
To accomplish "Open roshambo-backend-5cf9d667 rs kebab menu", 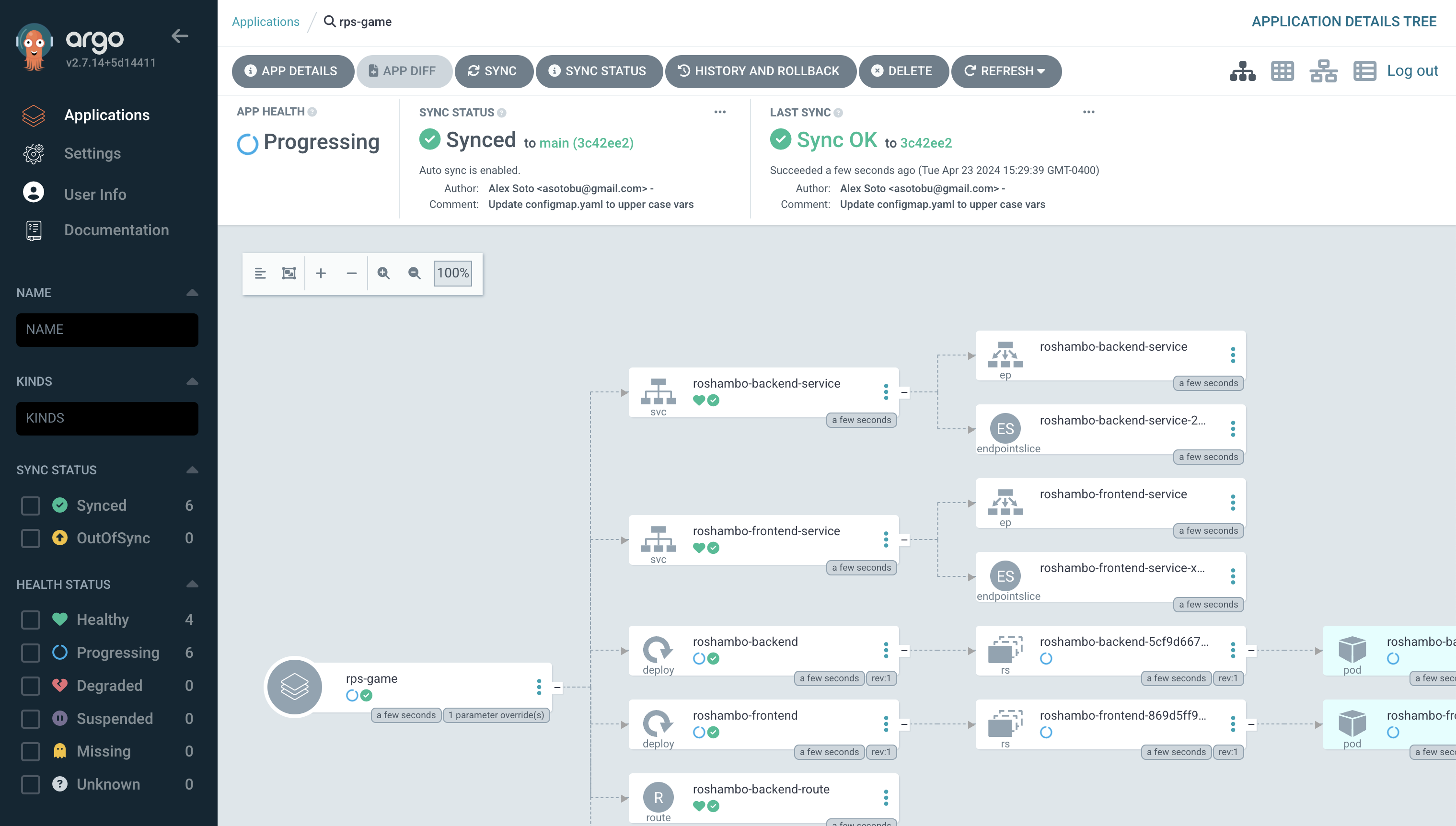I will click(x=1233, y=650).
